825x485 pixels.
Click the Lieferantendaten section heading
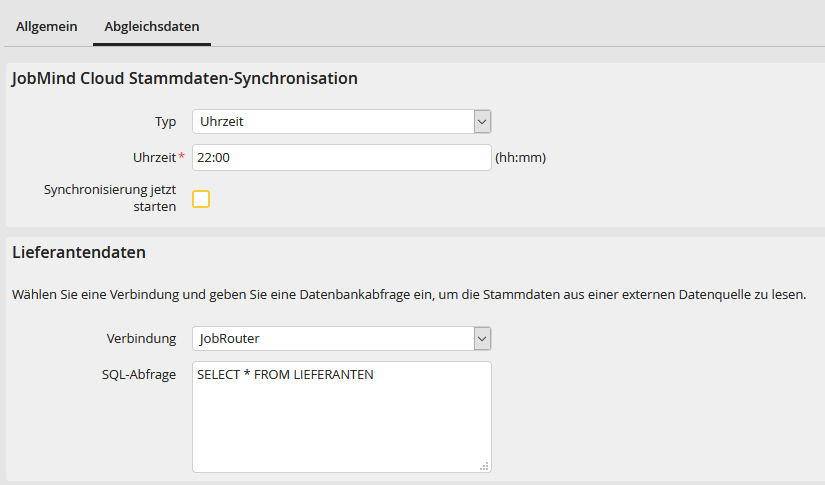[x=79, y=253]
